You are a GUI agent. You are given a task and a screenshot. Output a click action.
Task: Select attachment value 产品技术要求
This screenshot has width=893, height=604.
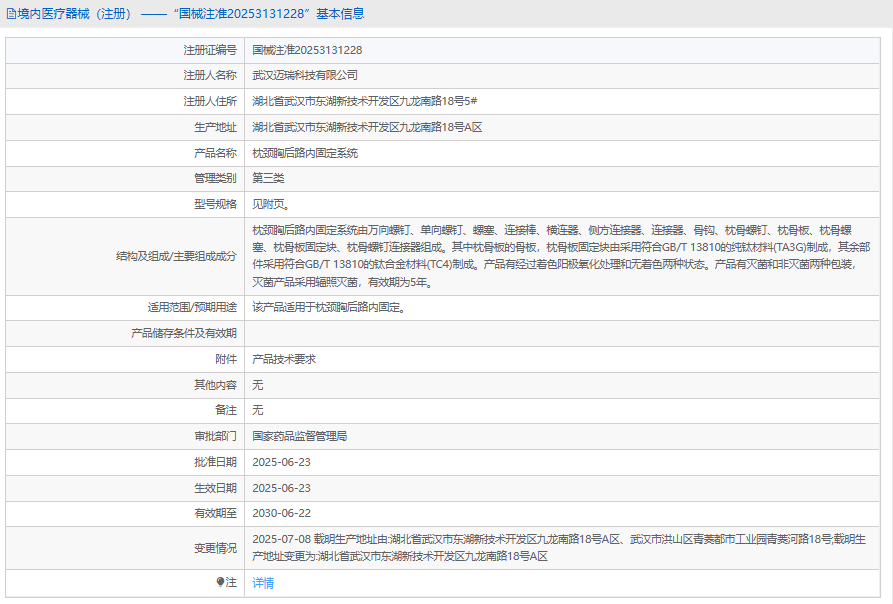point(284,359)
